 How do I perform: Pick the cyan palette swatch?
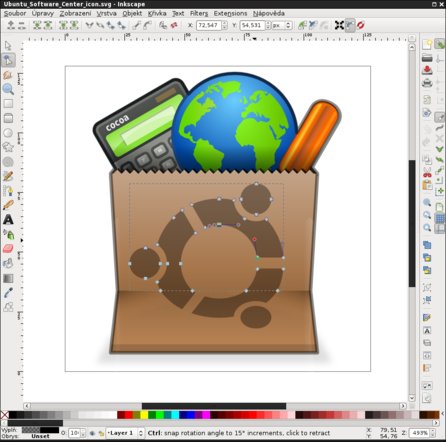(x=175, y=415)
